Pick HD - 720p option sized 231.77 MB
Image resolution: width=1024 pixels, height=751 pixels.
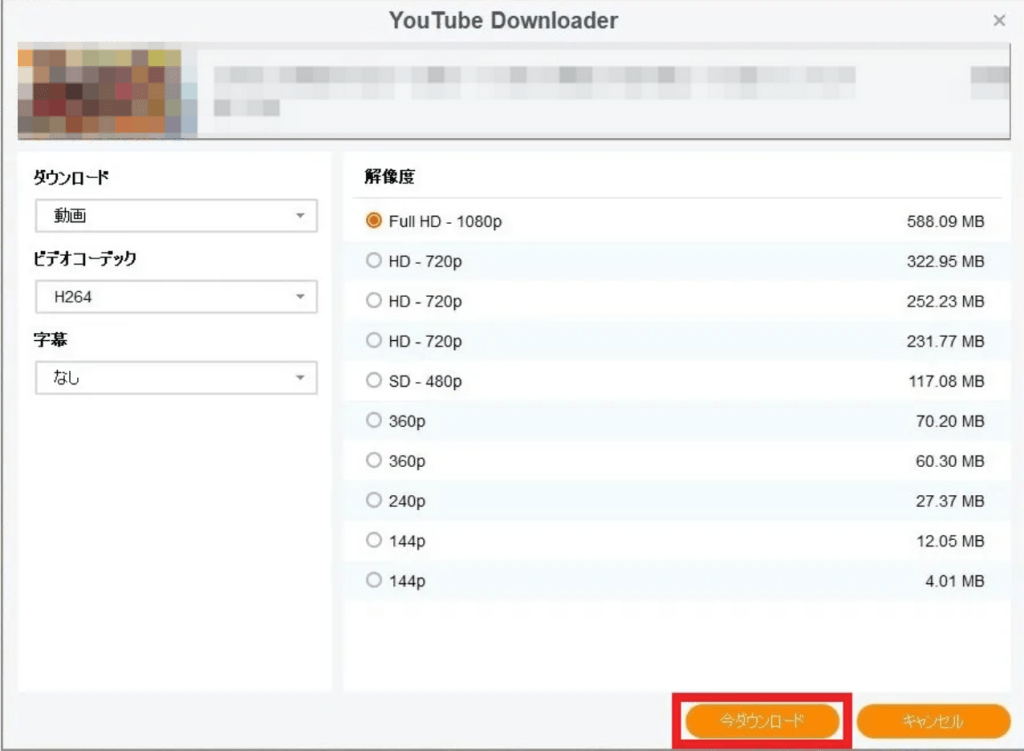(374, 340)
